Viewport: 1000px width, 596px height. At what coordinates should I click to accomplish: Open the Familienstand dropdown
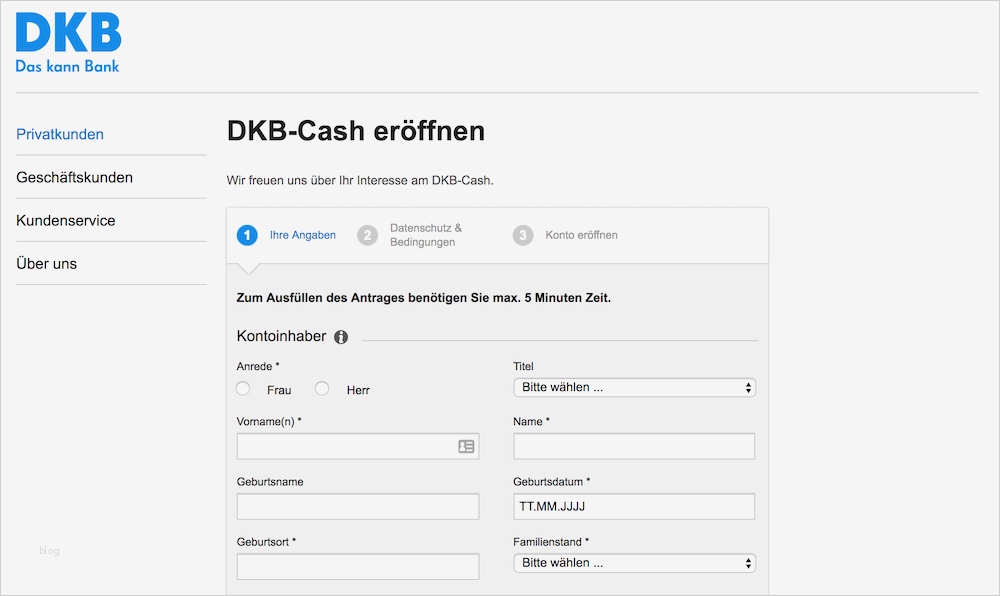[634, 562]
